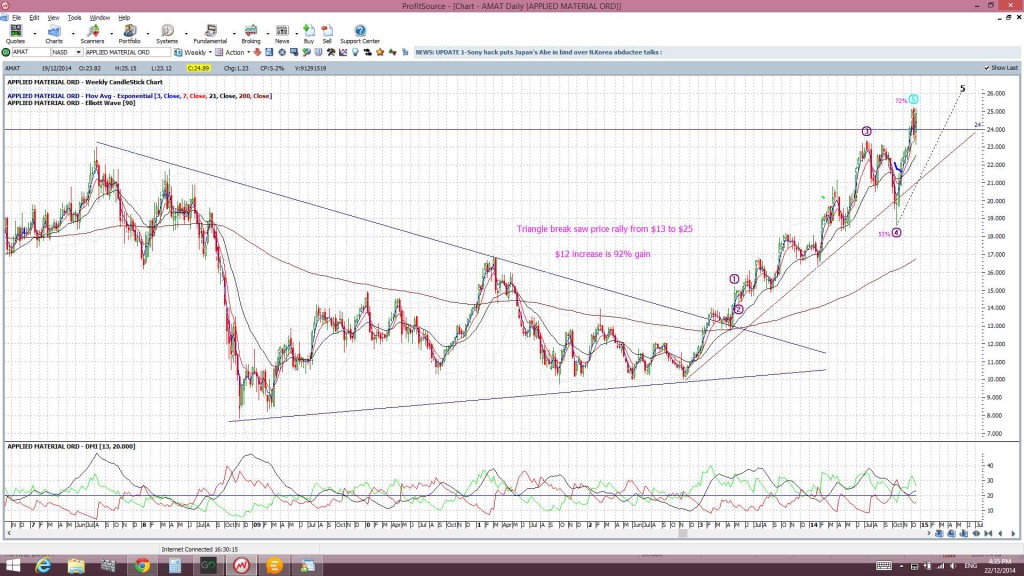
Task: Open the Calculator from the taskbar
Action: pyautogui.click(x=175, y=566)
